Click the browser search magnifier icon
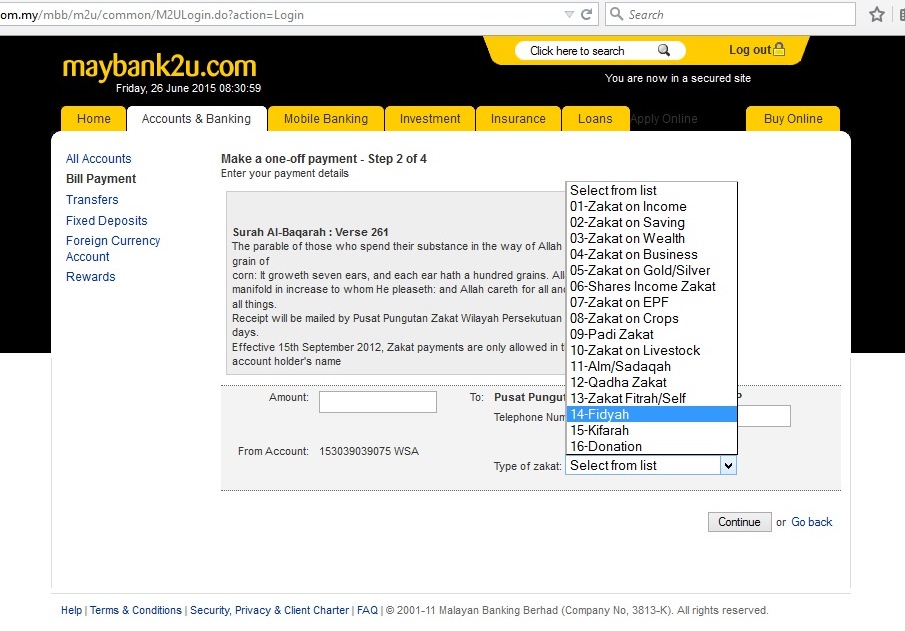905x631 pixels. 616,14
